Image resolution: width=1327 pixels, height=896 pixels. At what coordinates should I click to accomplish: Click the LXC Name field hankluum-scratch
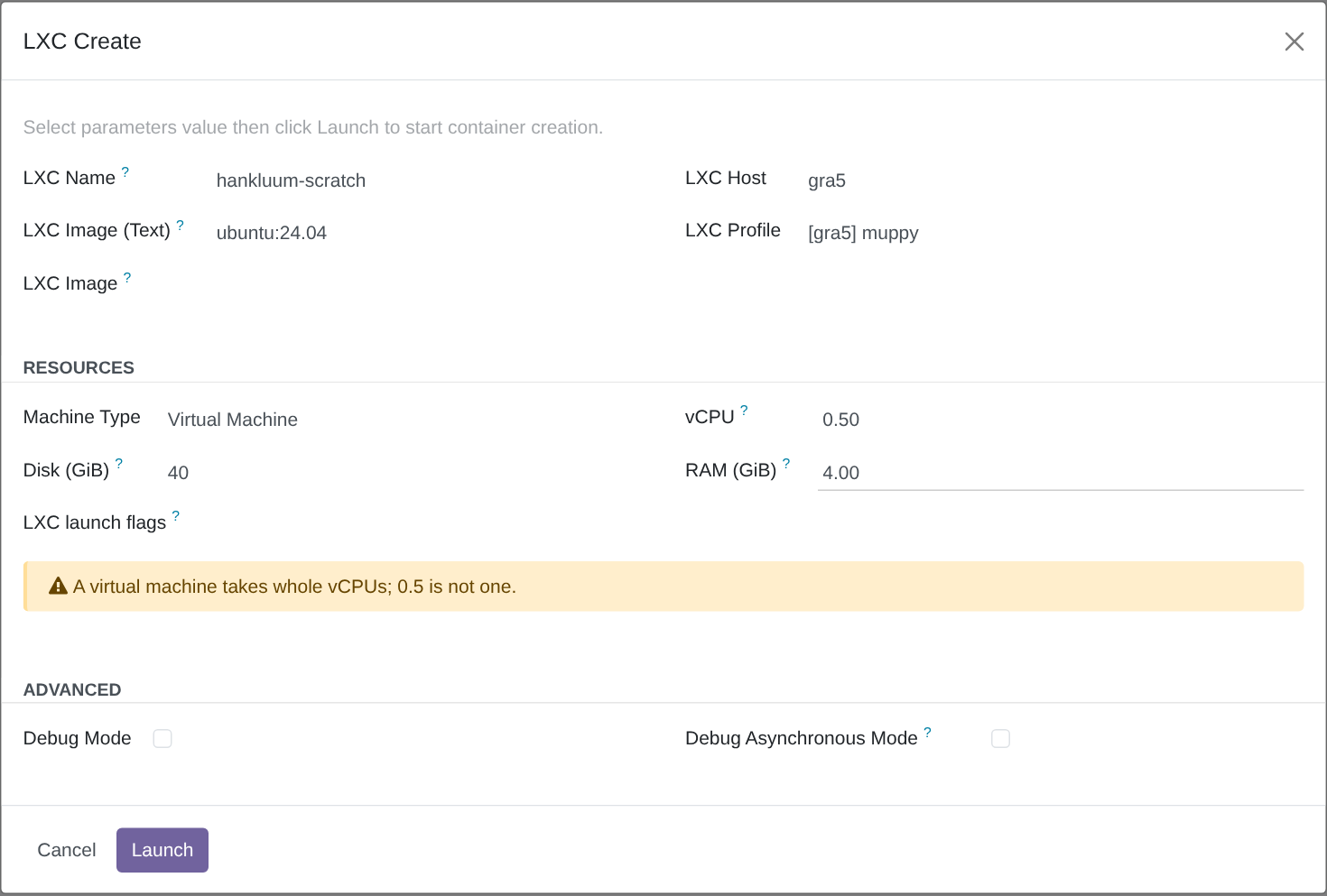point(427,180)
